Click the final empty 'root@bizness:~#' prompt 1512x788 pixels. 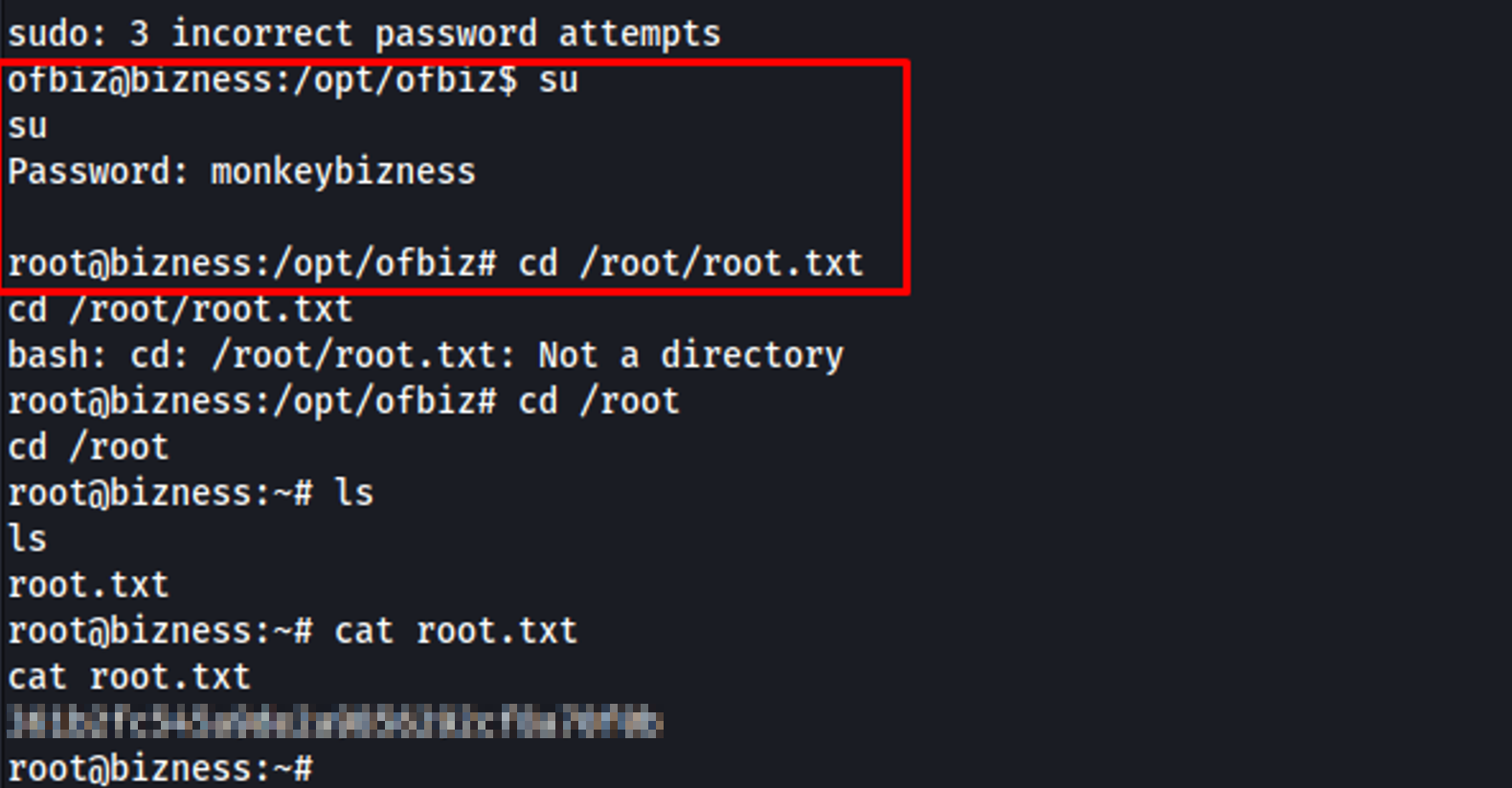coord(159,768)
